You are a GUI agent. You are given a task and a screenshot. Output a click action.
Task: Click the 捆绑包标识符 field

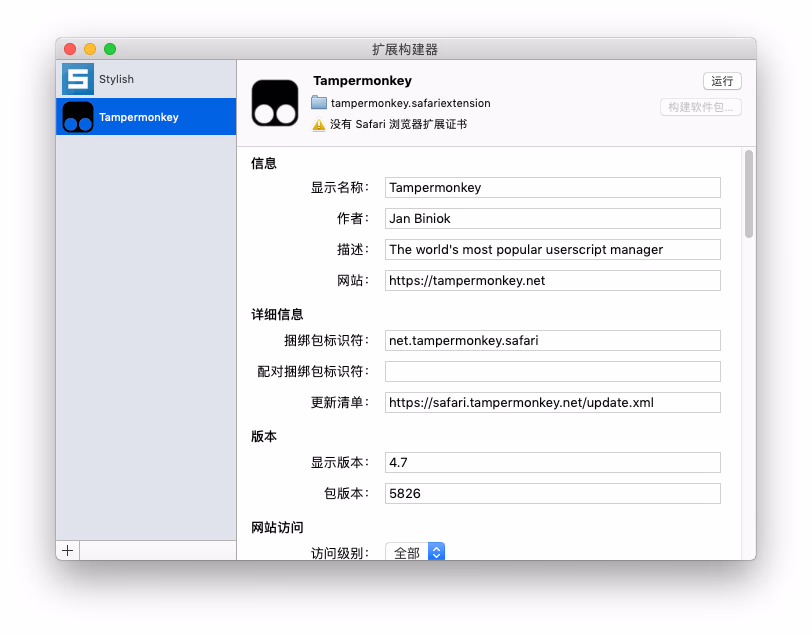552,340
